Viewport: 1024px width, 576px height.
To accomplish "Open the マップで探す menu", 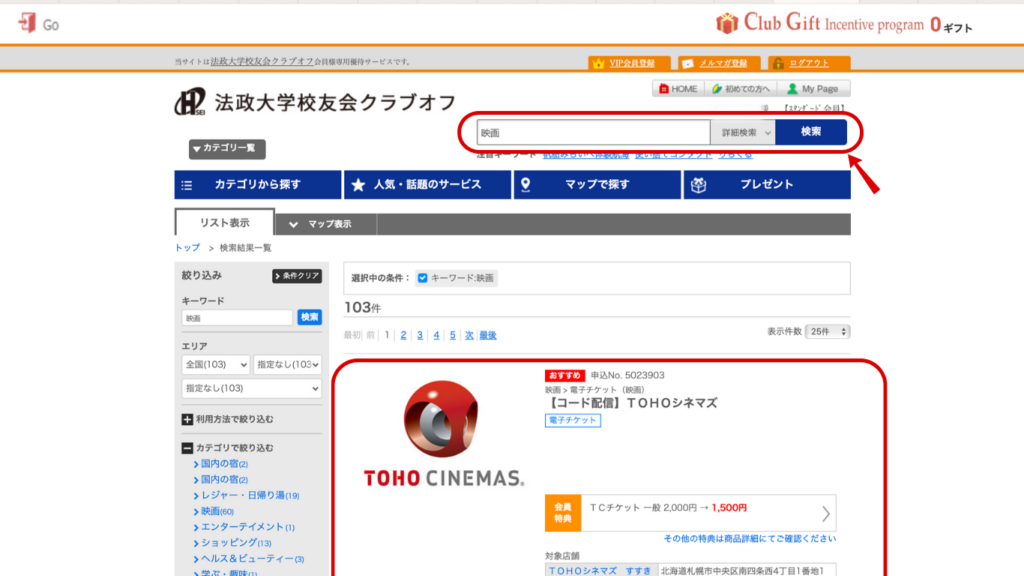I will (597, 185).
